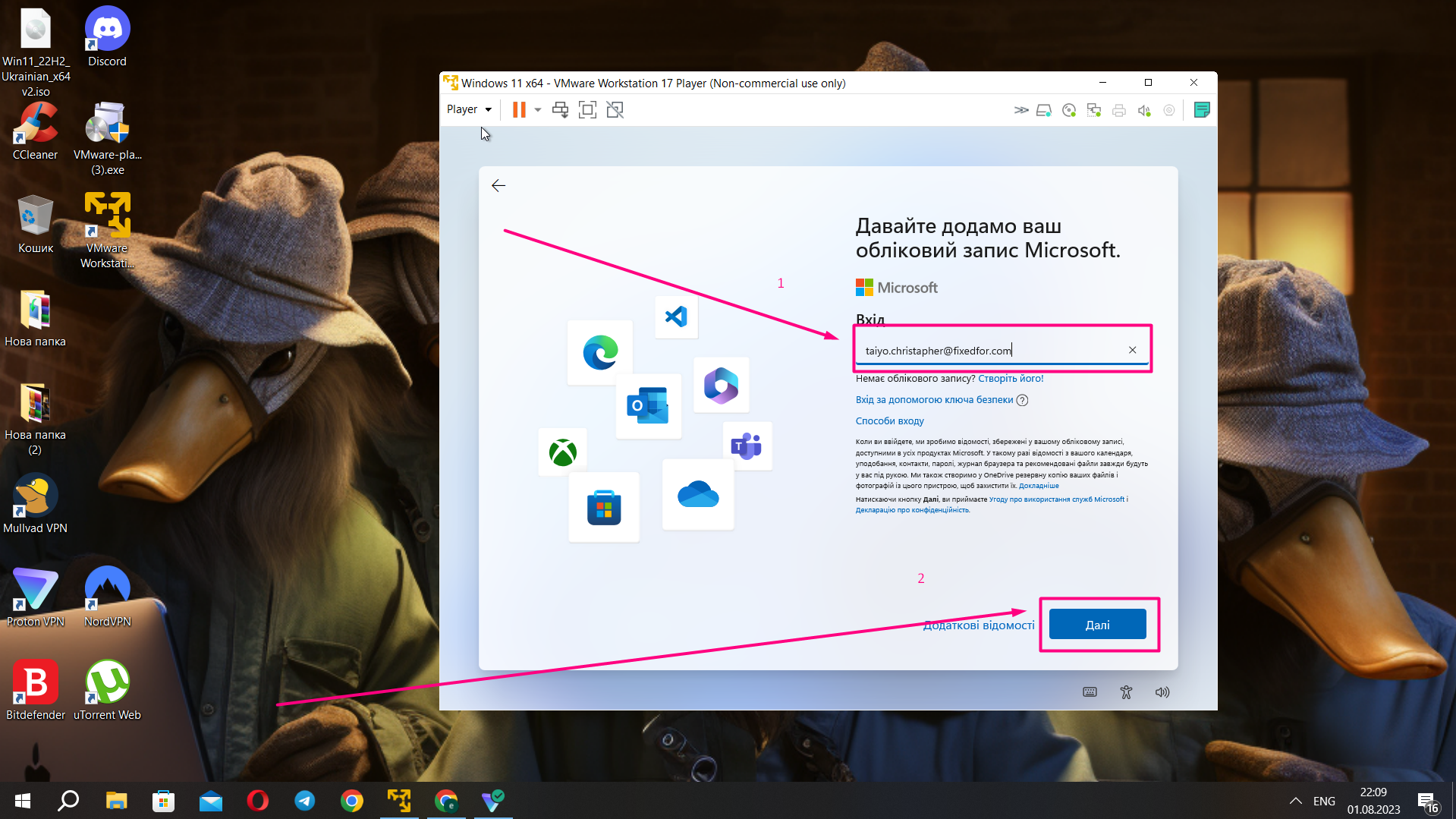Select the VMware Workstation desktop shortcut

point(107,230)
